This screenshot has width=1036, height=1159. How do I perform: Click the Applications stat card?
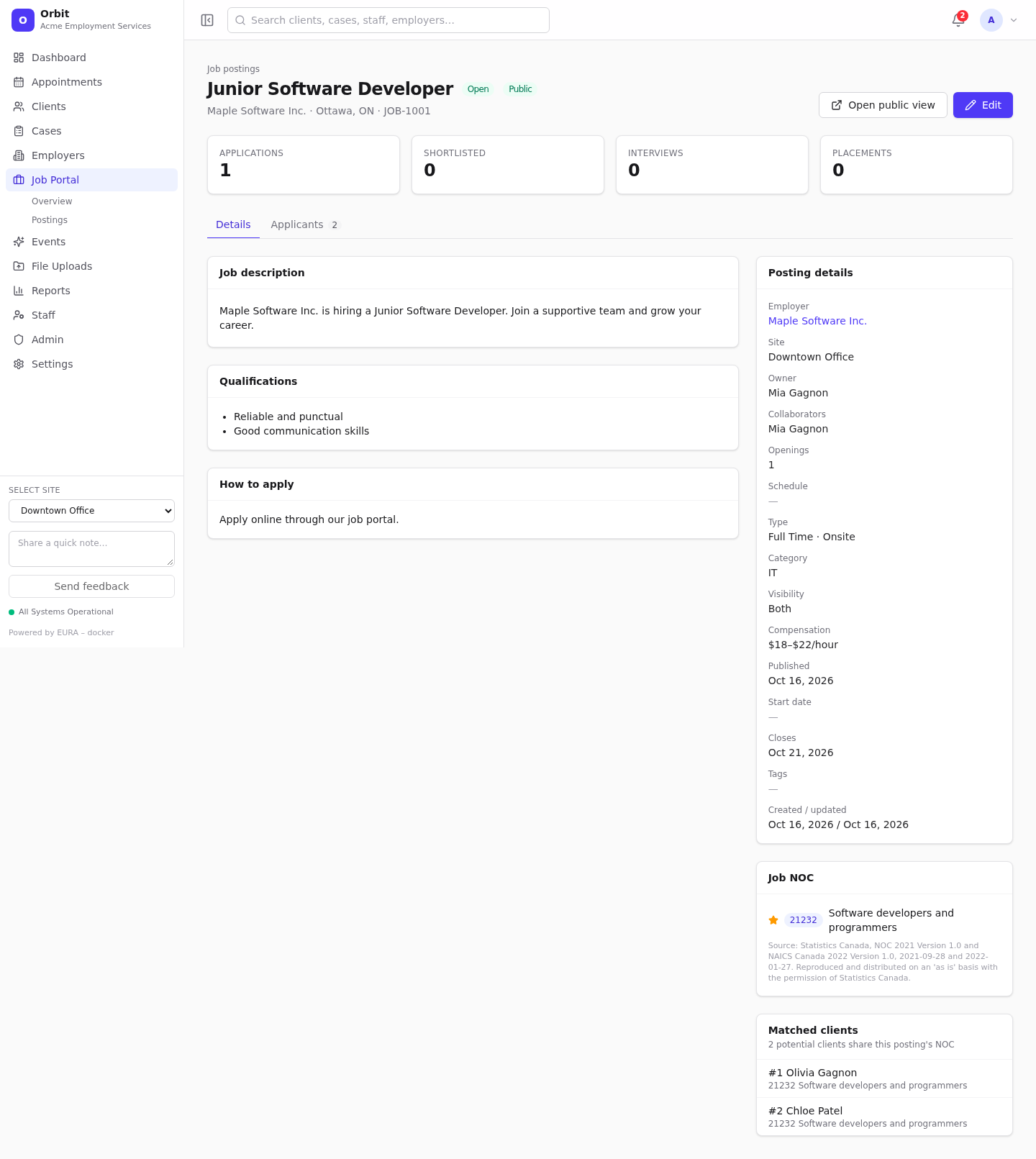pyautogui.click(x=304, y=165)
